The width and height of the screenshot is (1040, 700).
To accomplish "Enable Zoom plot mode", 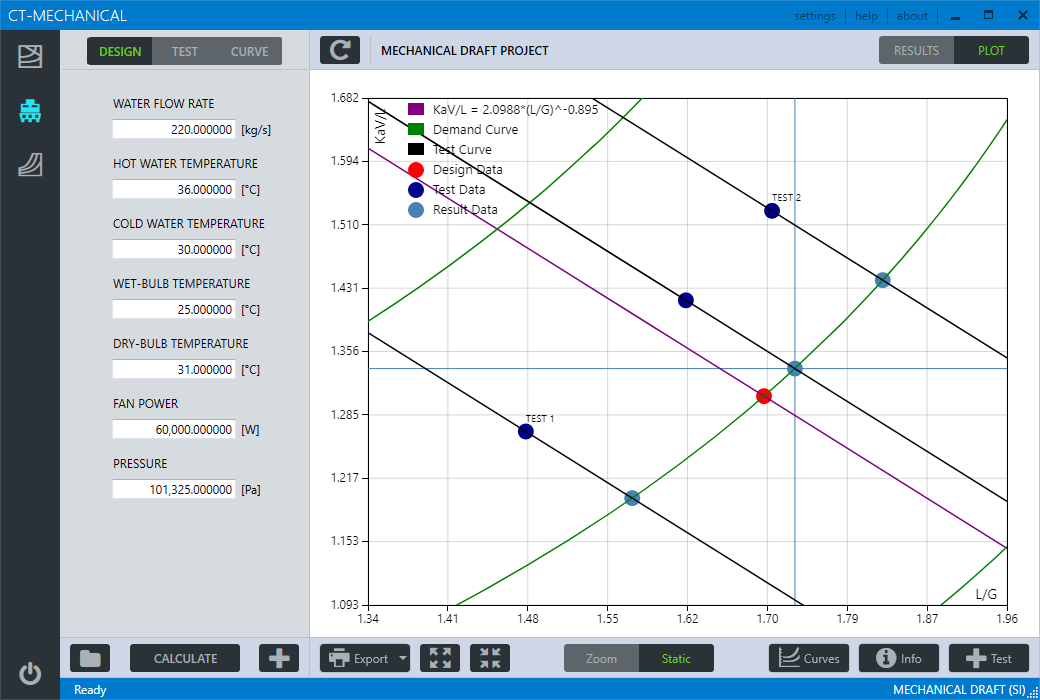I will click(x=602, y=658).
